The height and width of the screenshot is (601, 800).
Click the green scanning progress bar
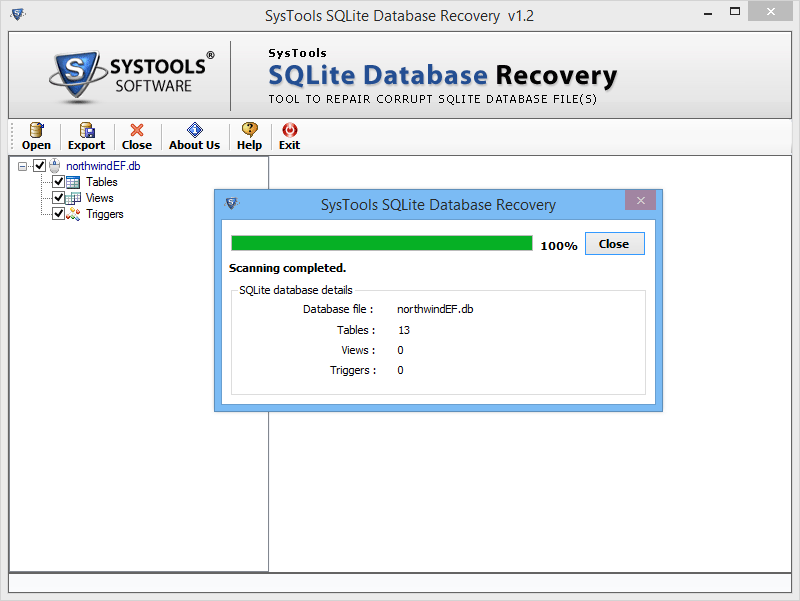tap(382, 243)
